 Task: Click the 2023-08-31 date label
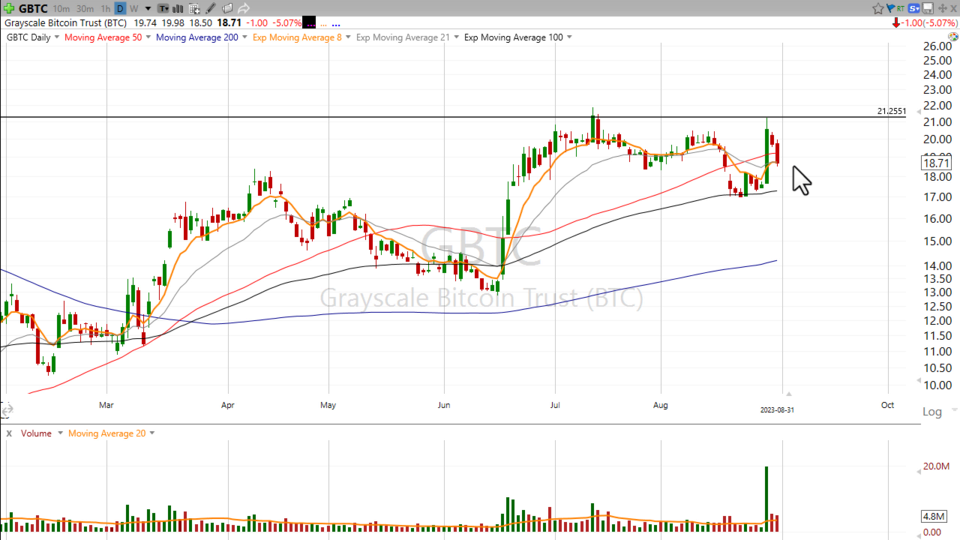pyautogui.click(x=777, y=410)
